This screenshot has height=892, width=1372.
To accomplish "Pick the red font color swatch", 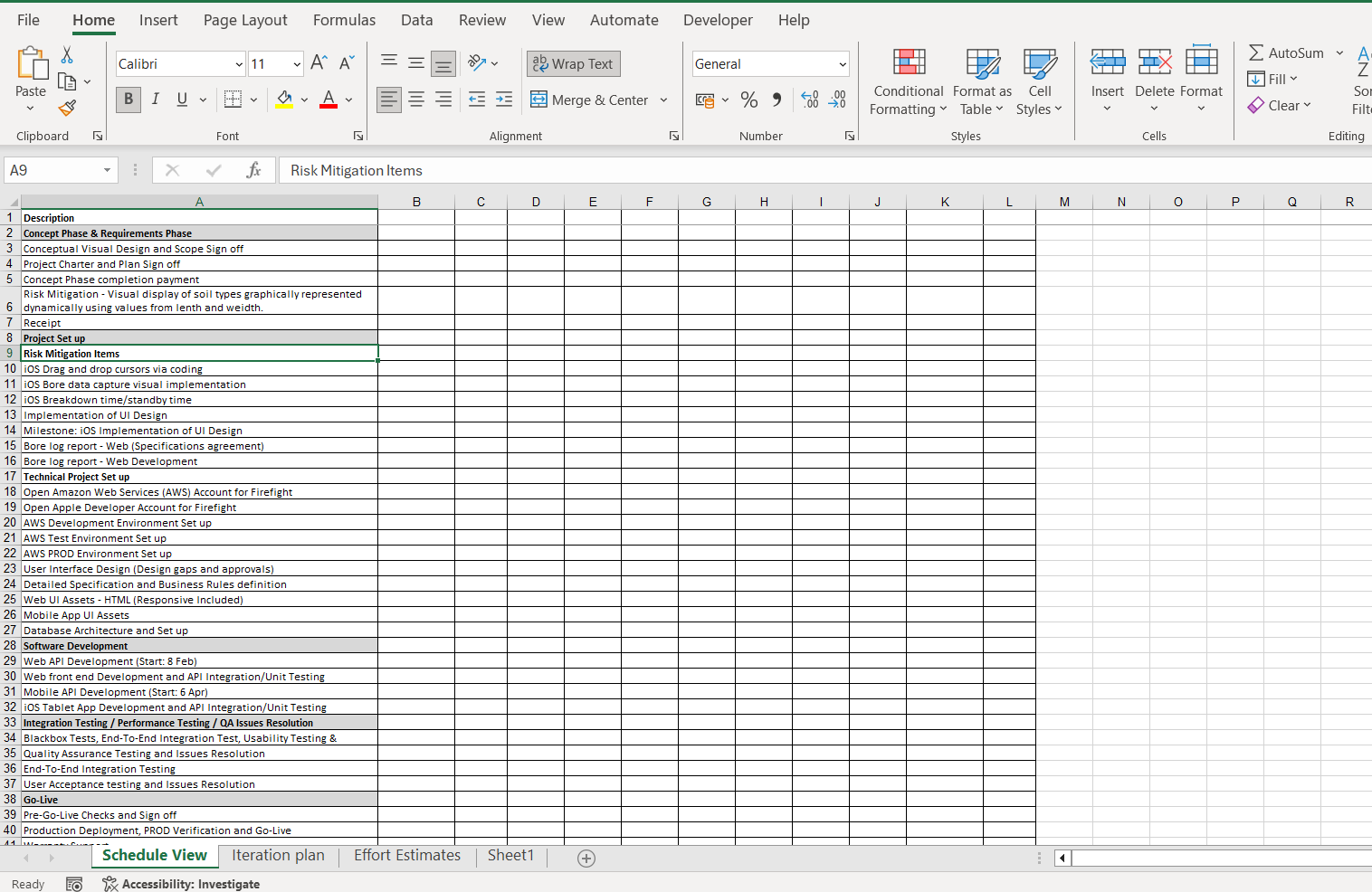I will 327,105.
